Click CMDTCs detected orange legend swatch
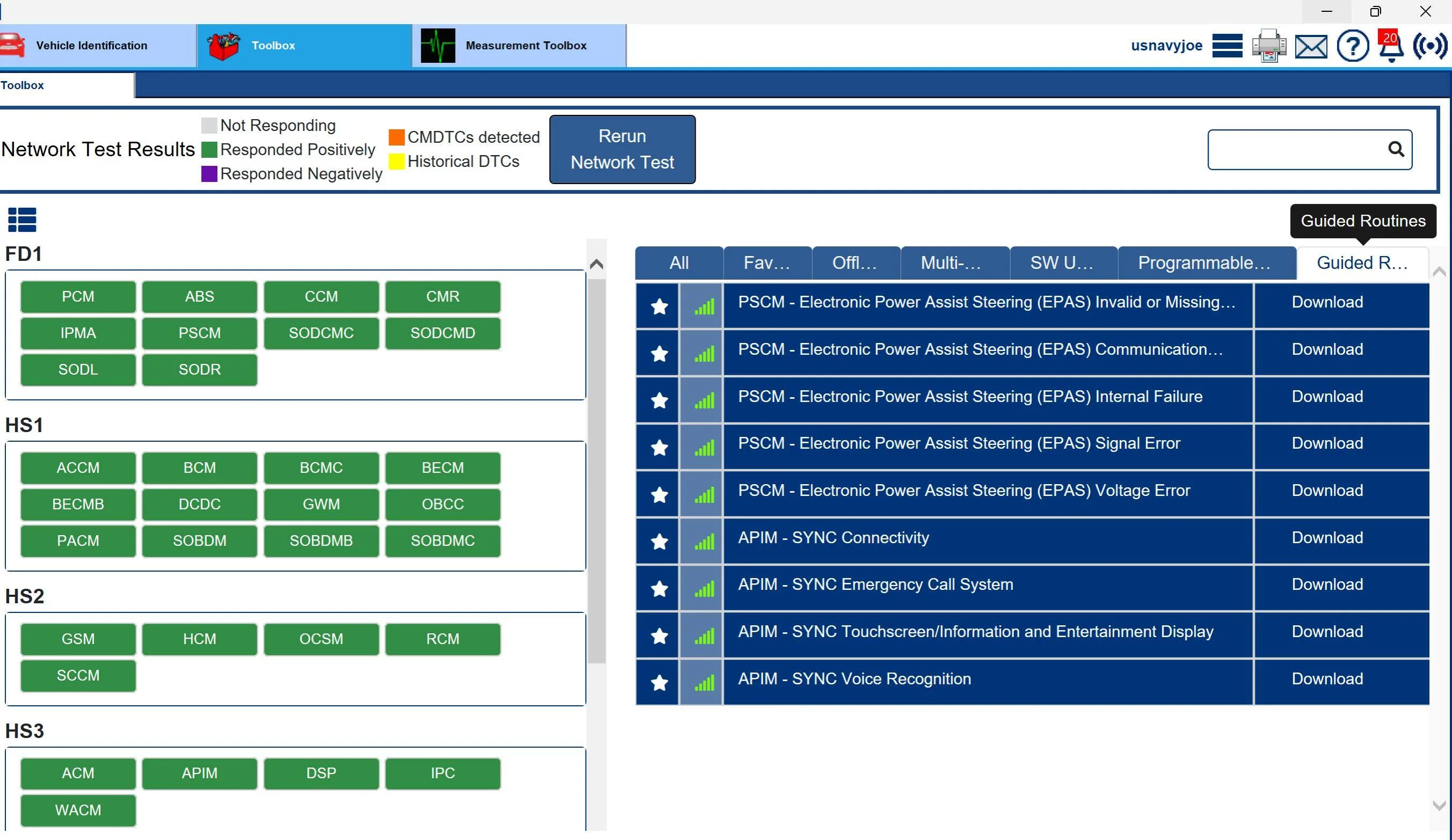1452x840 pixels. 397,137
